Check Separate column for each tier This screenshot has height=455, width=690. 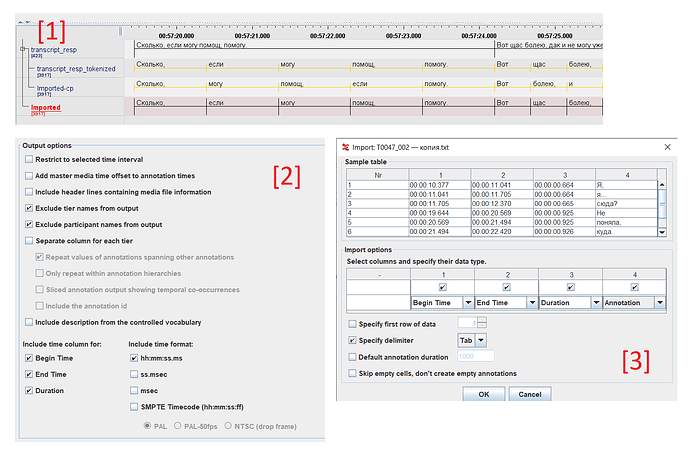tap(28, 241)
